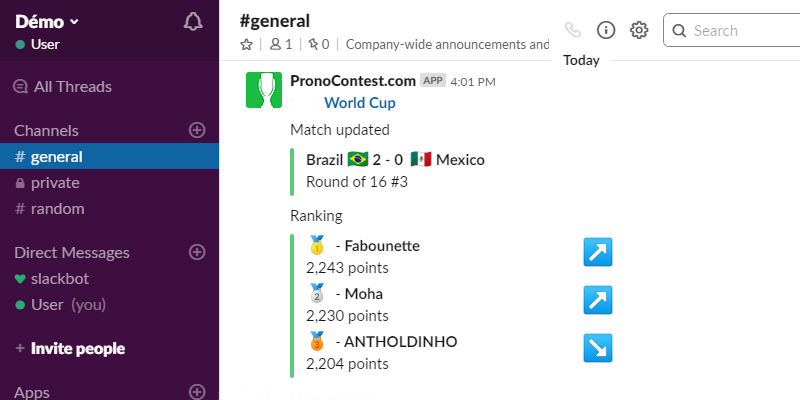Image resolution: width=800 pixels, height=400 pixels.
Task: Click Invite people in sidebar
Action: point(77,349)
